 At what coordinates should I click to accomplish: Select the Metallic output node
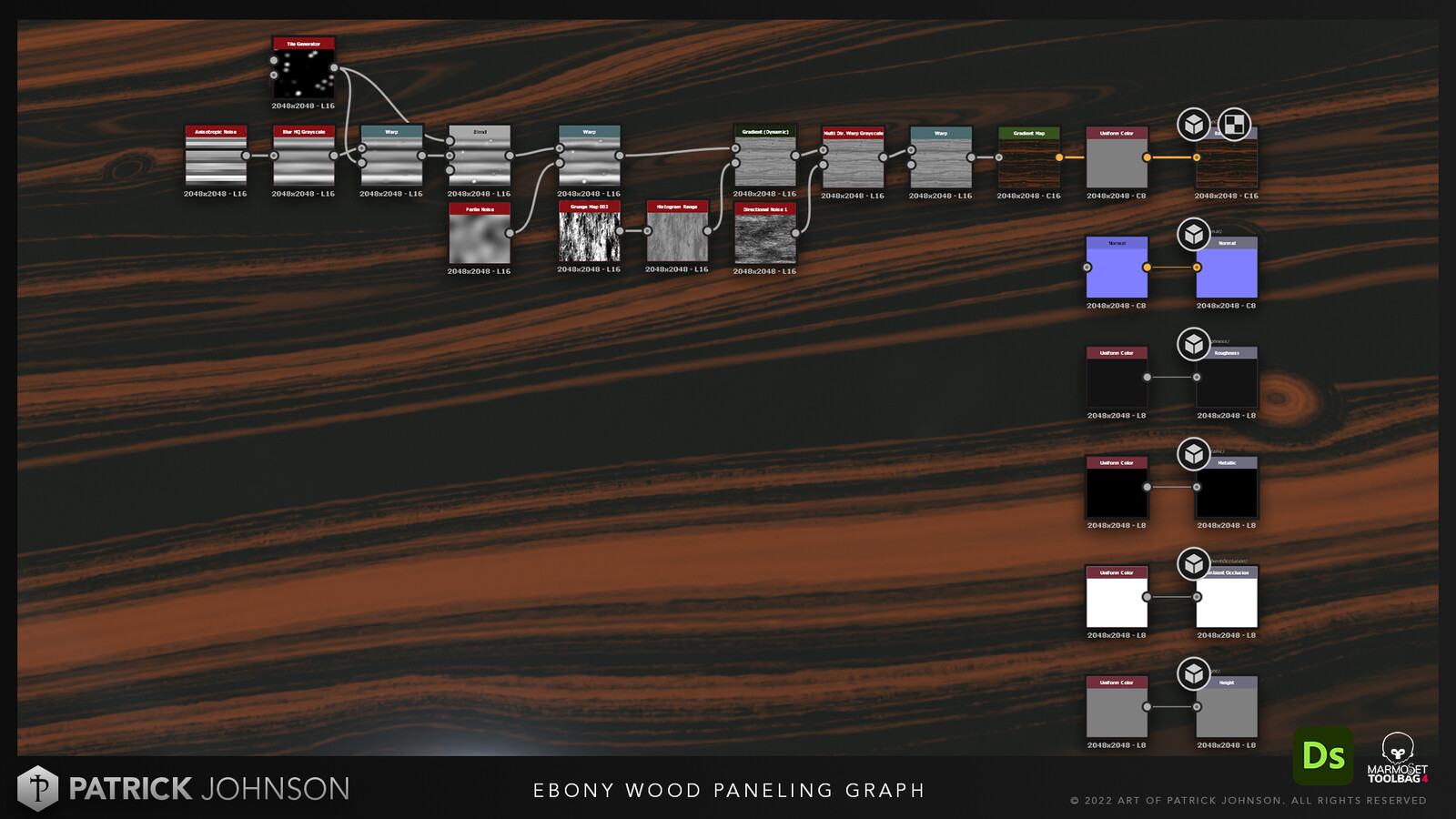(1227, 487)
